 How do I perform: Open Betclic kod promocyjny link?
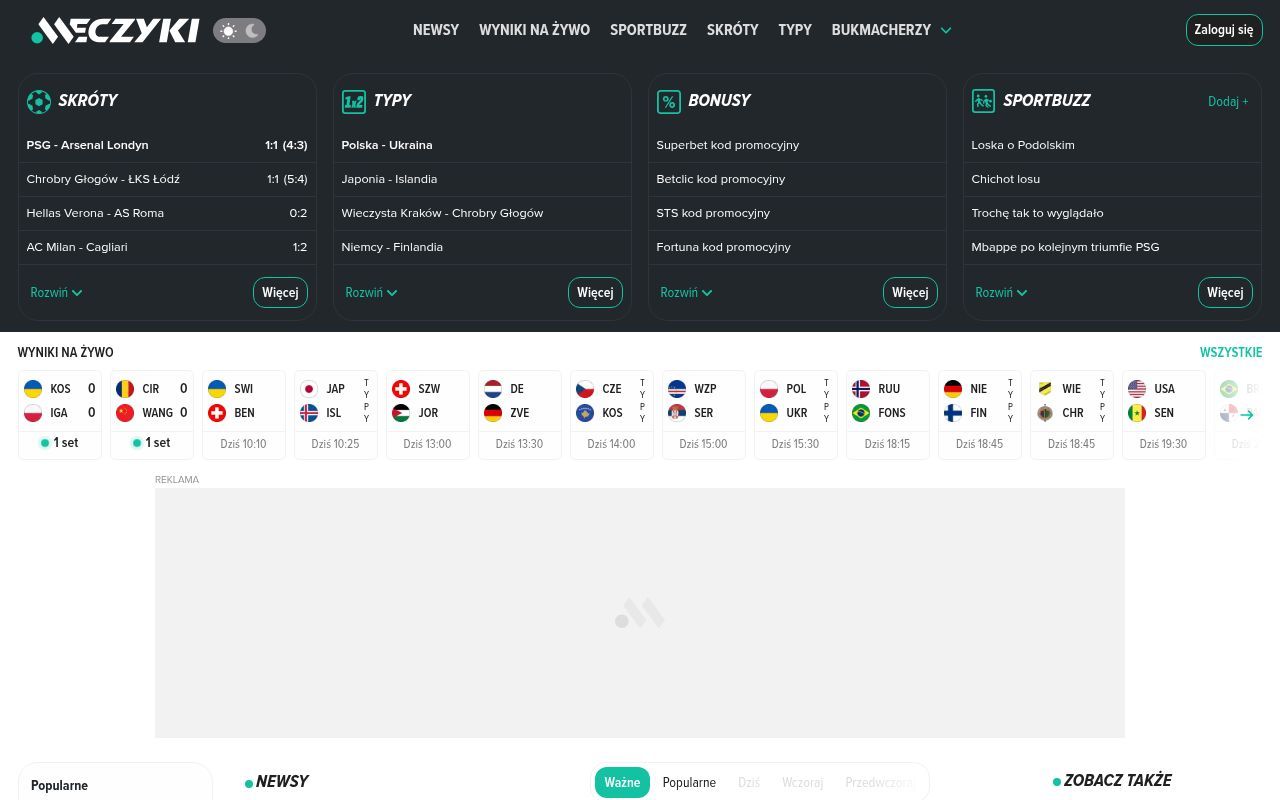797,179
